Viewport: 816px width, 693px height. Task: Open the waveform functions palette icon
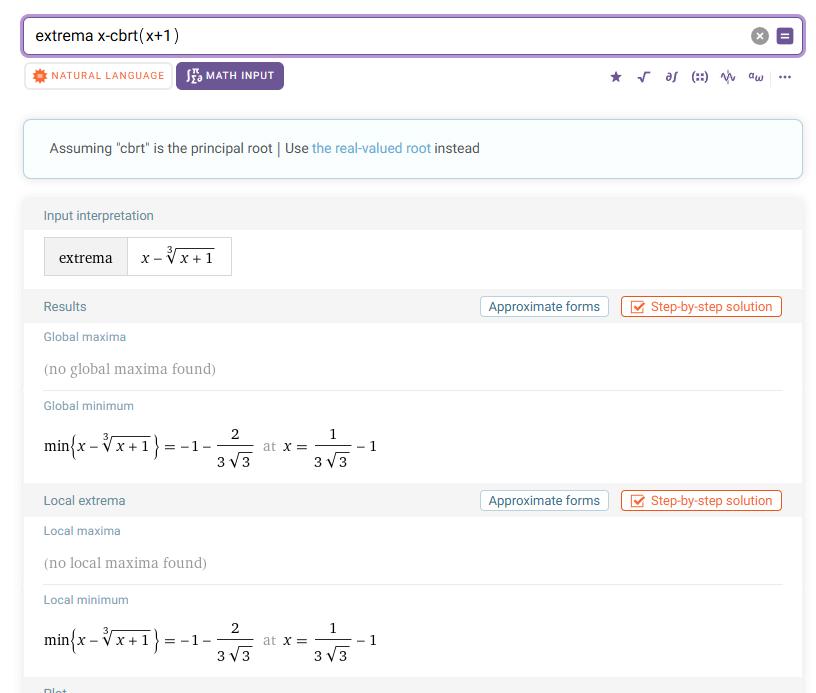pyautogui.click(x=728, y=77)
